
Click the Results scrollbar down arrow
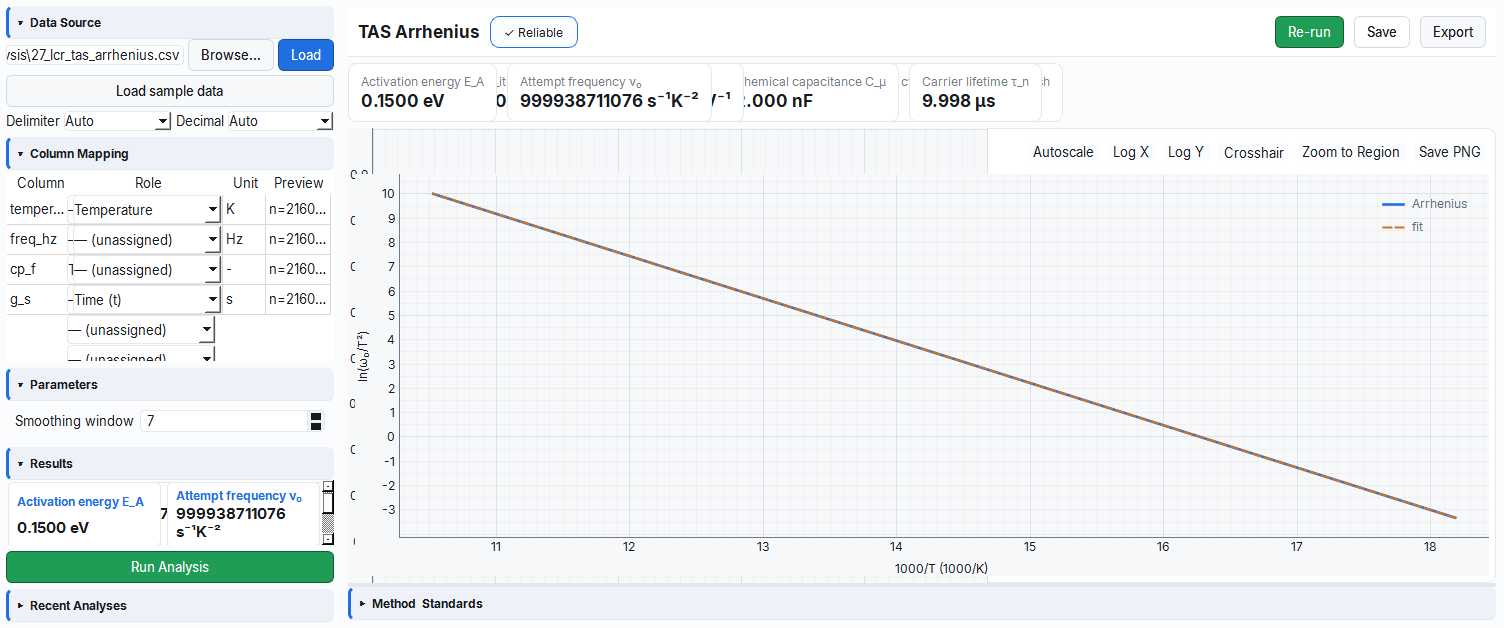click(x=327, y=539)
